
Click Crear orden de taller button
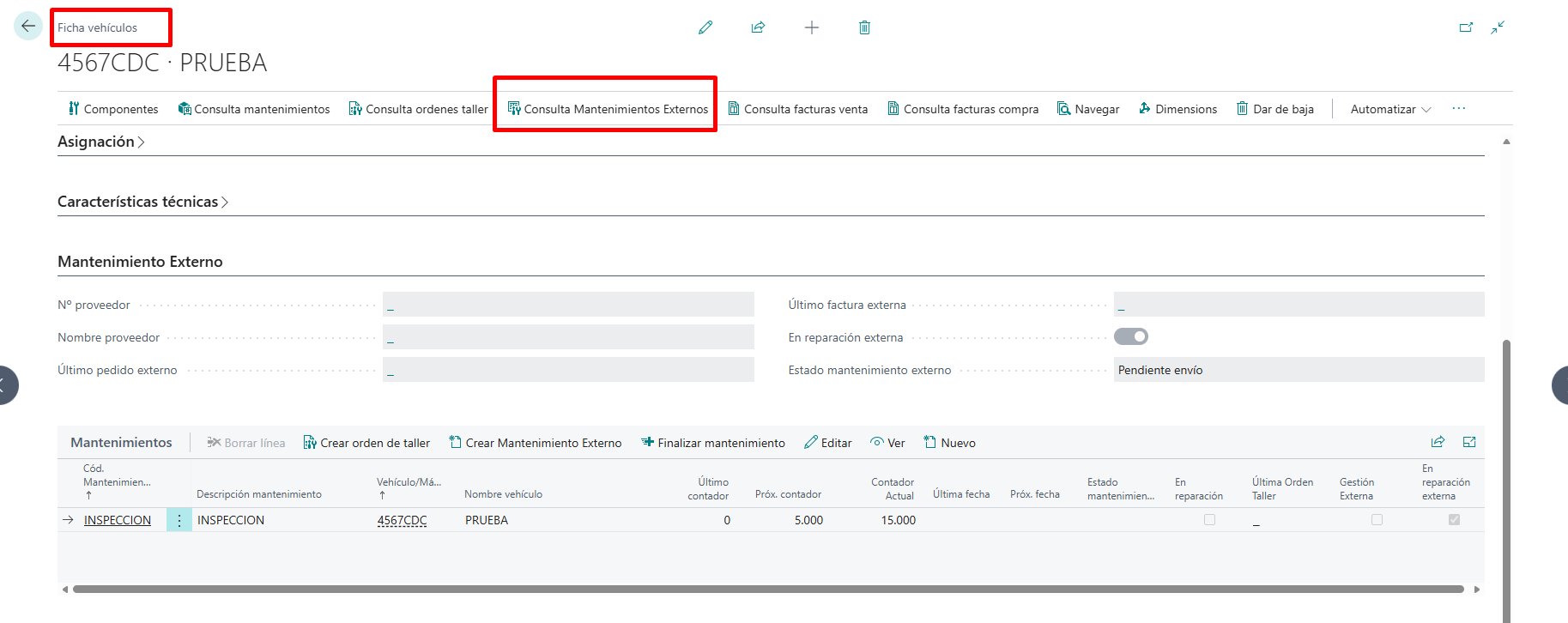coord(366,443)
